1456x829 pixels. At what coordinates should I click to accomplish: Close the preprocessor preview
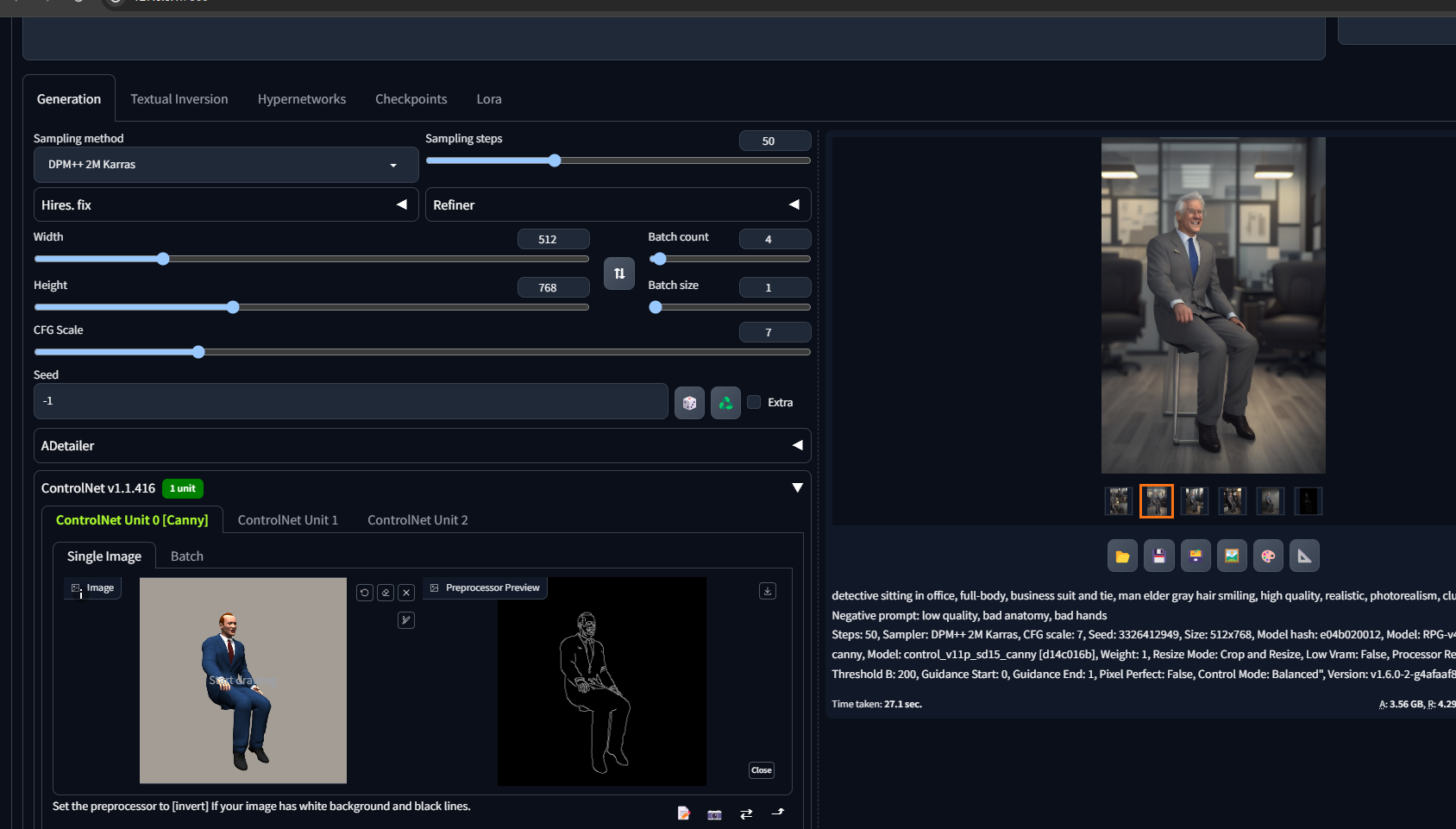[x=762, y=770]
